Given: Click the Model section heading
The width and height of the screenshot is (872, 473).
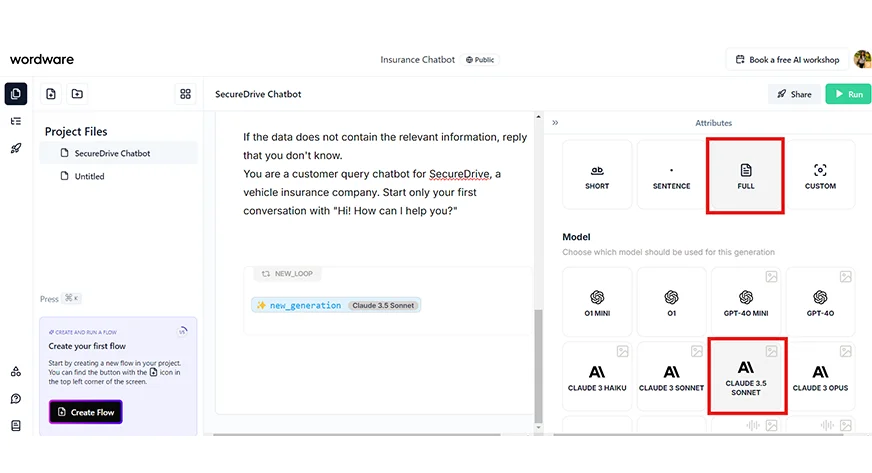Looking at the screenshot, I should (x=576, y=237).
